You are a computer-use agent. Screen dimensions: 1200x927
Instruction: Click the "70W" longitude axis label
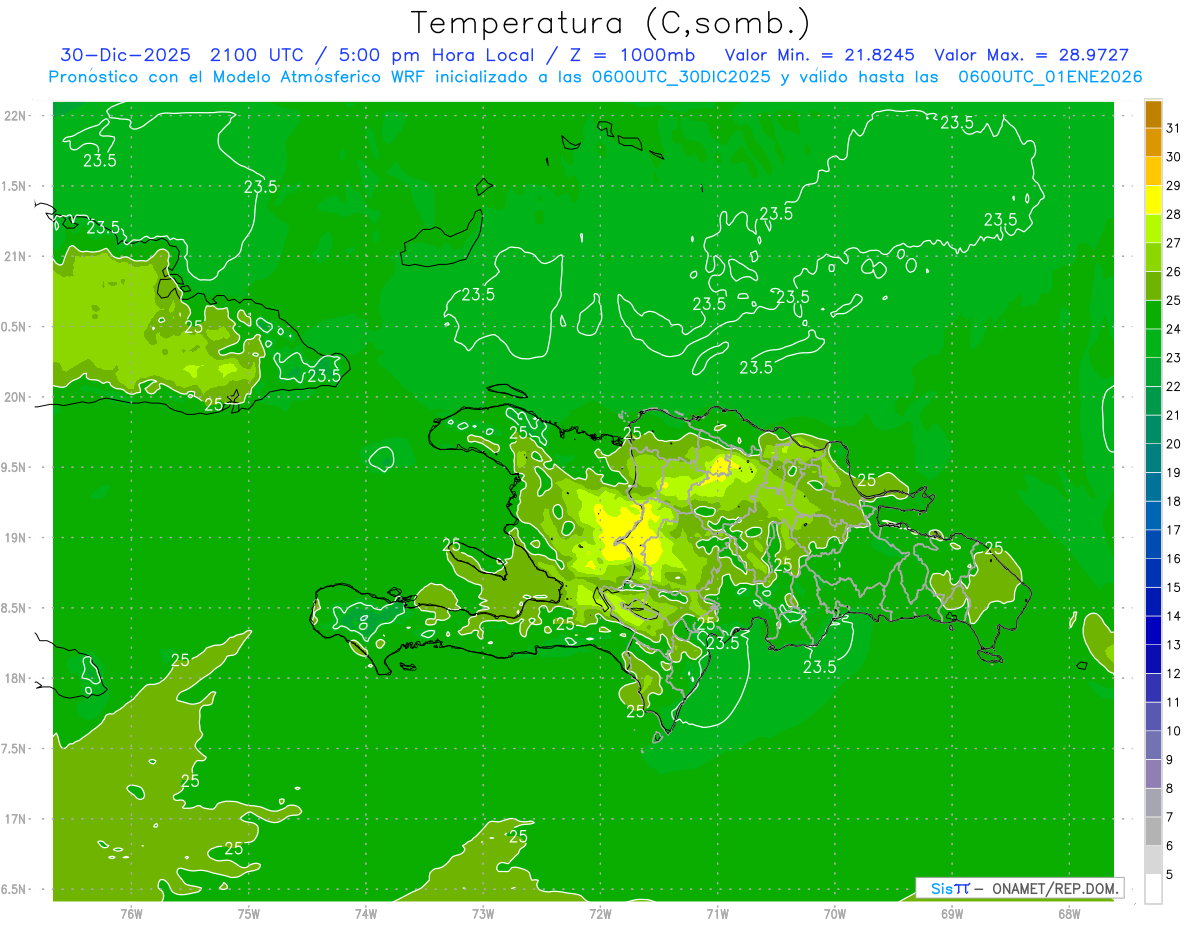click(x=834, y=914)
